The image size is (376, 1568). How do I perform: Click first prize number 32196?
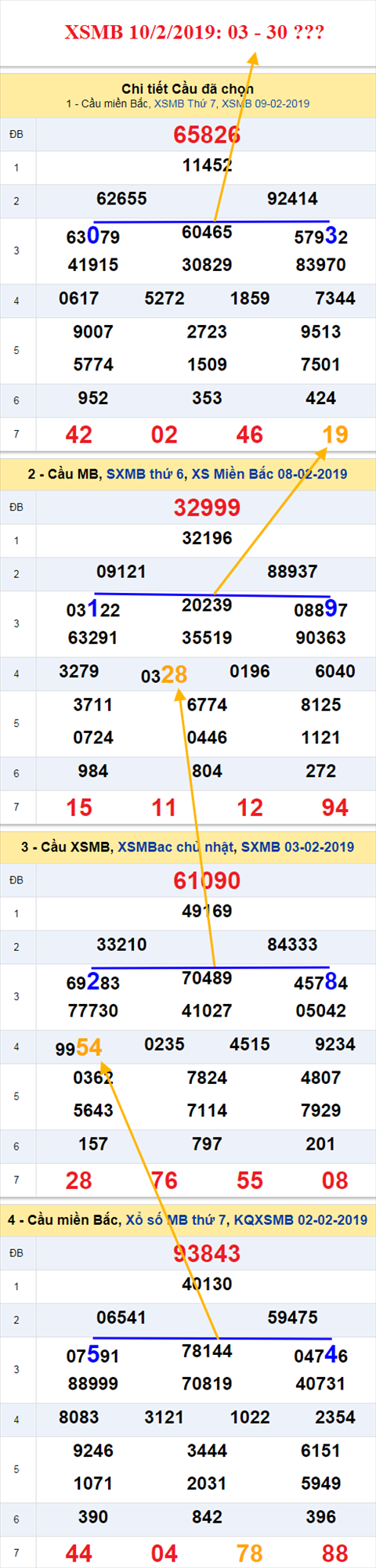[x=207, y=538]
